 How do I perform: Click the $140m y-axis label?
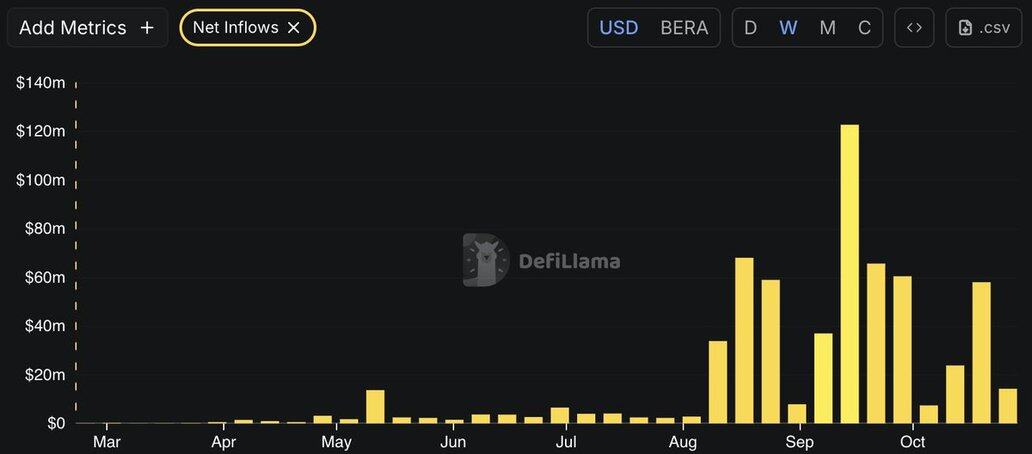[x=40, y=83]
